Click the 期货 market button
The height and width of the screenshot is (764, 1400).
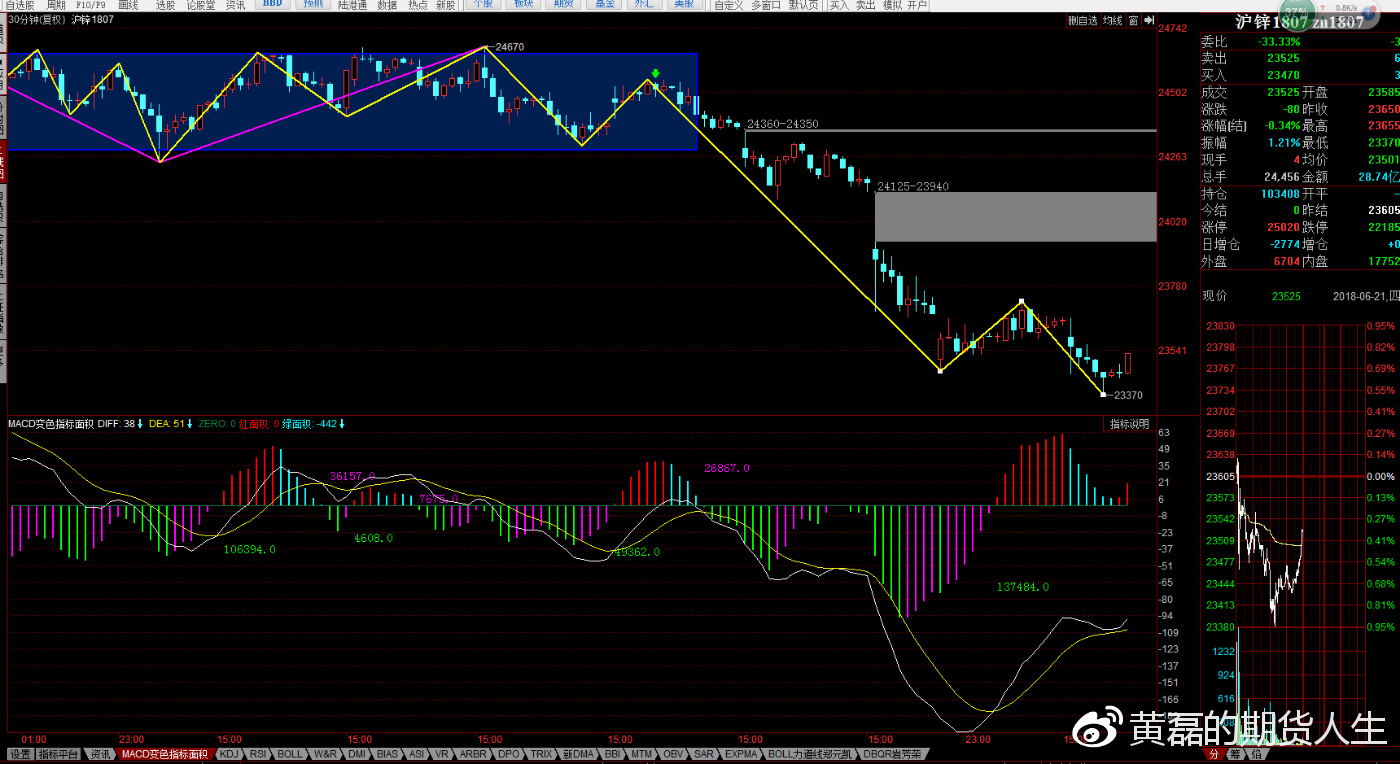point(563,5)
